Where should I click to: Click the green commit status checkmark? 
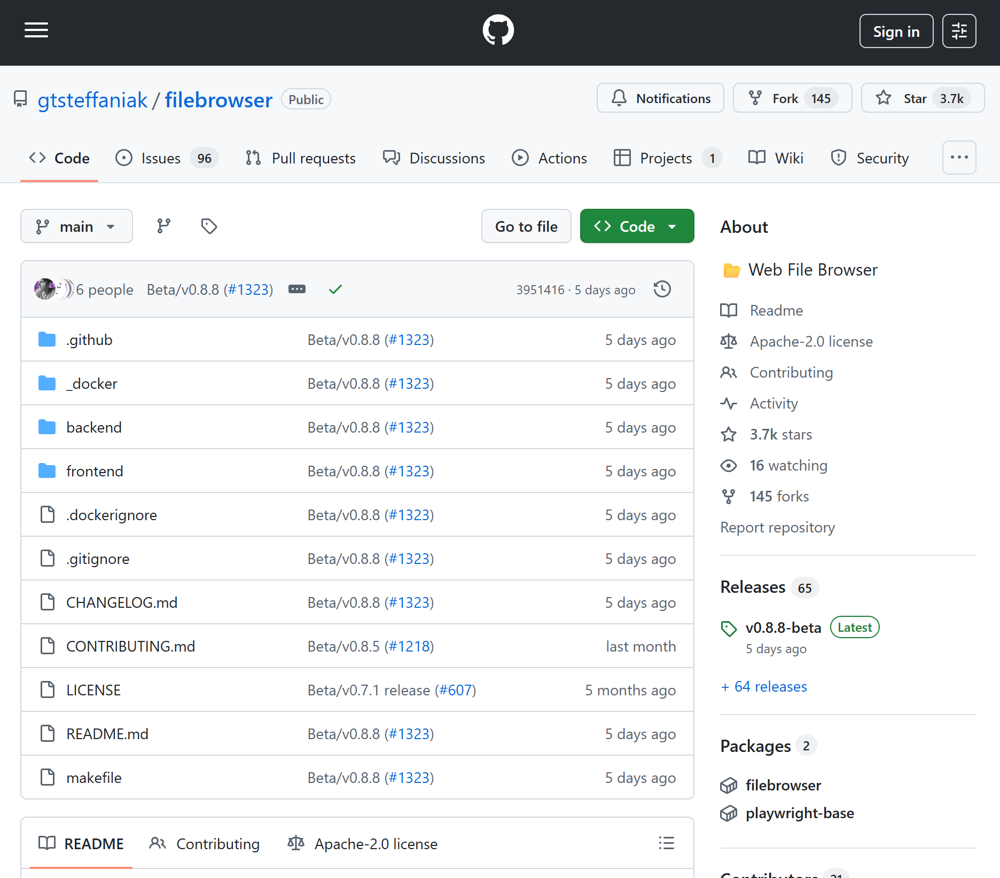[335, 289]
